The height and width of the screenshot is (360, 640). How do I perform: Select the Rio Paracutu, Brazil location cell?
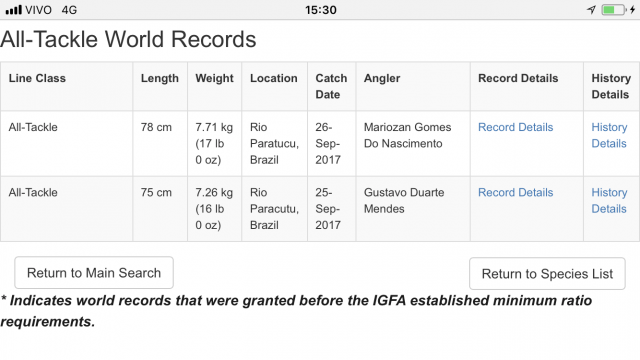pyautogui.click(x=275, y=209)
